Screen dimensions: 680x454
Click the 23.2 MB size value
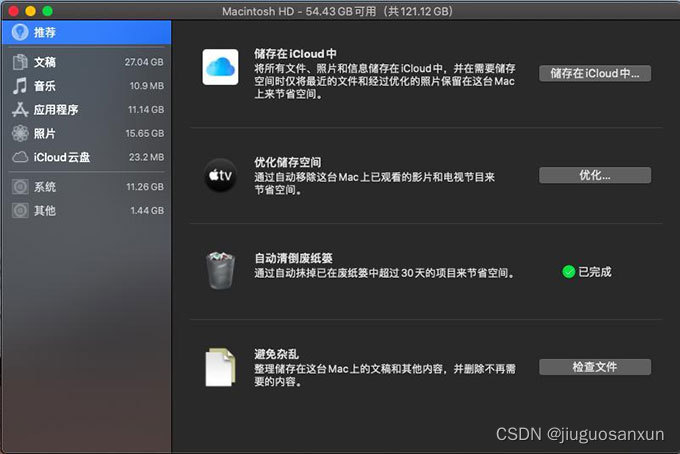(146, 157)
